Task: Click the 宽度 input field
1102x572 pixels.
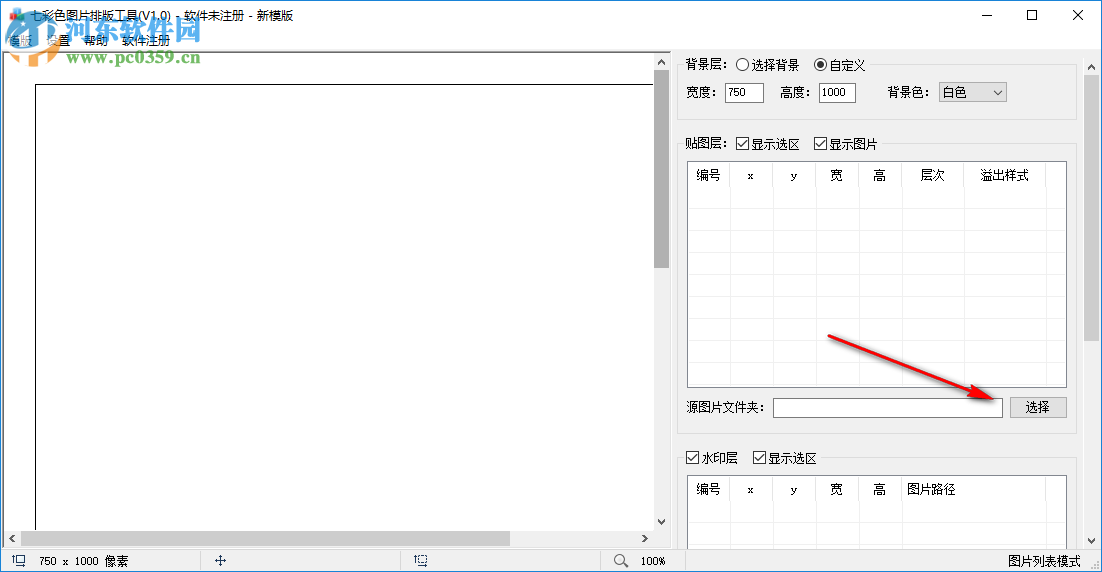Action: tap(744, 92)
